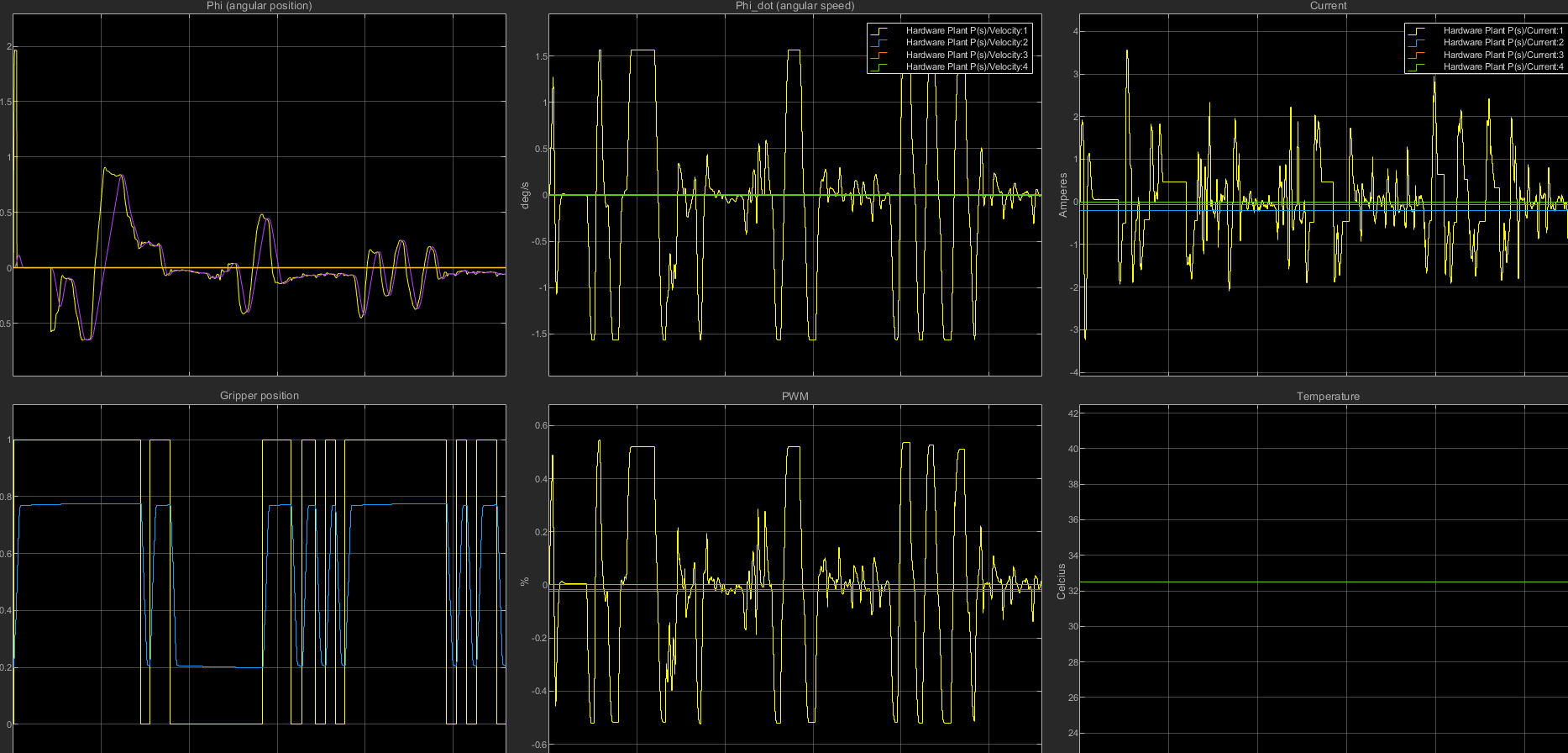Click tick label -1 on Phi_dot axis
Image resolution: width=1568 pixels, height=753 pixels.
click(542, 287)
